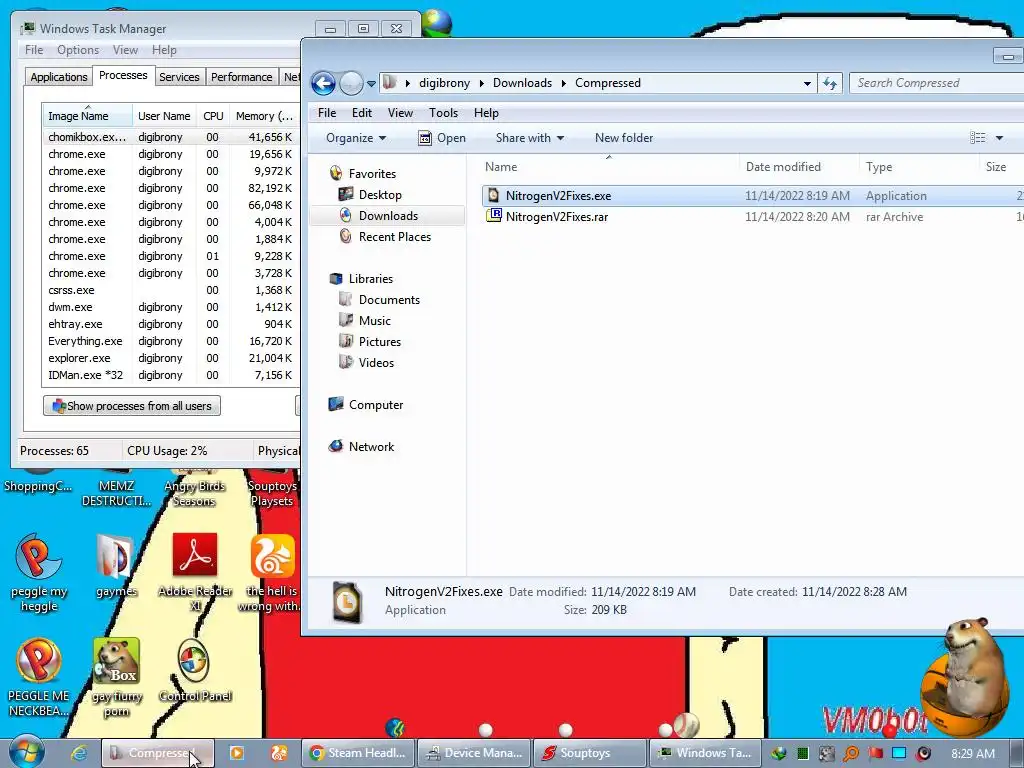Expand the Share with dropdown

click(530, 138)
